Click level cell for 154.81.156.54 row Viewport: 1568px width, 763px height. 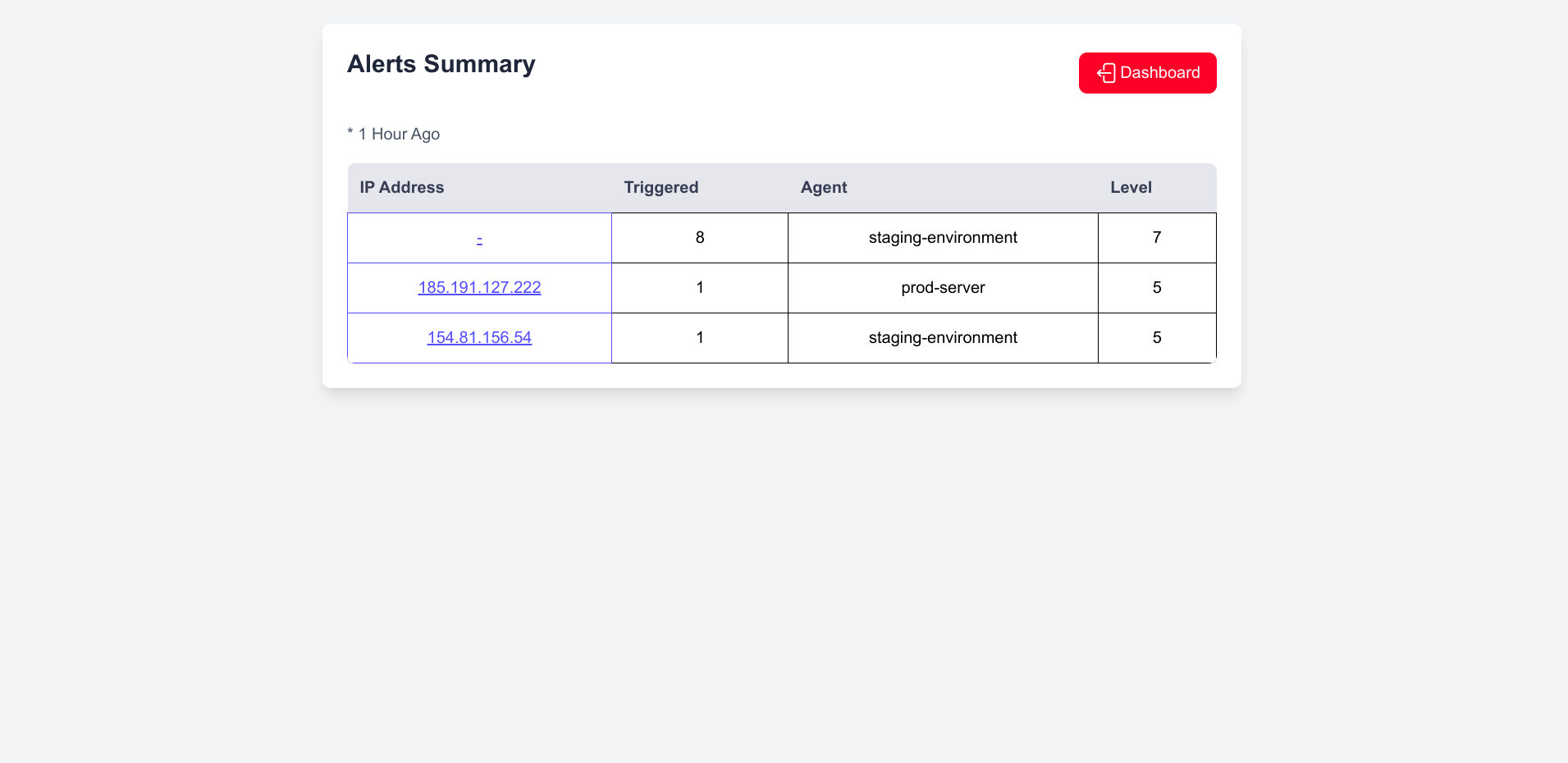point(1156,338)
